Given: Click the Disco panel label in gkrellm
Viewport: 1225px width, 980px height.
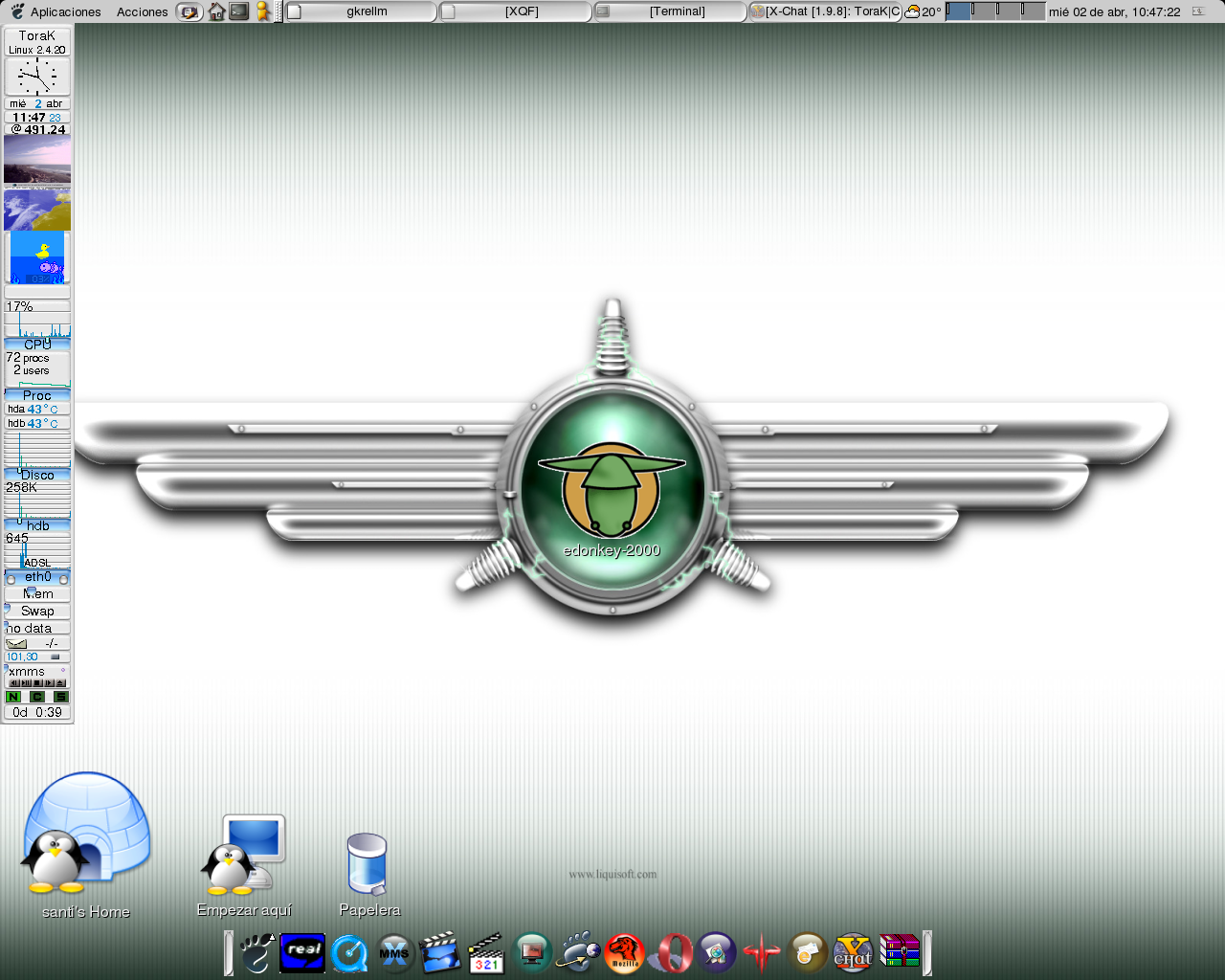Looking at the screenshot, I should pos(37,475).
